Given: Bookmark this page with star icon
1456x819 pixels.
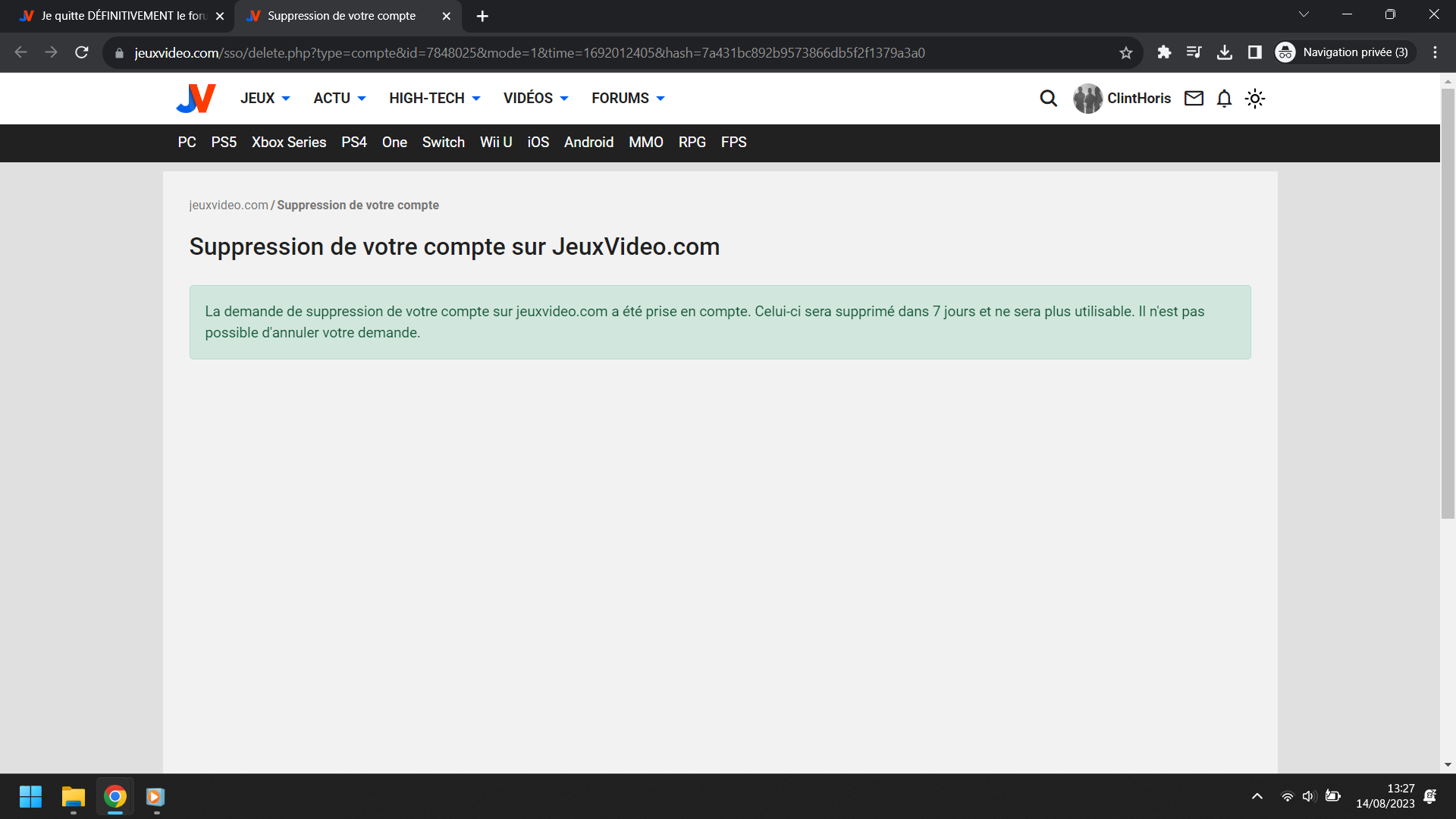Looking at the screenshot, I should 1126,52.
